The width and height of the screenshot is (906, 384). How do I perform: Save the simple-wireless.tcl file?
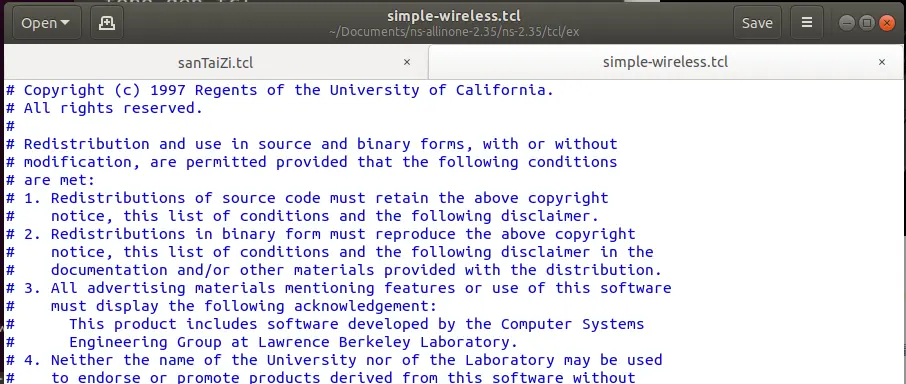757,23
